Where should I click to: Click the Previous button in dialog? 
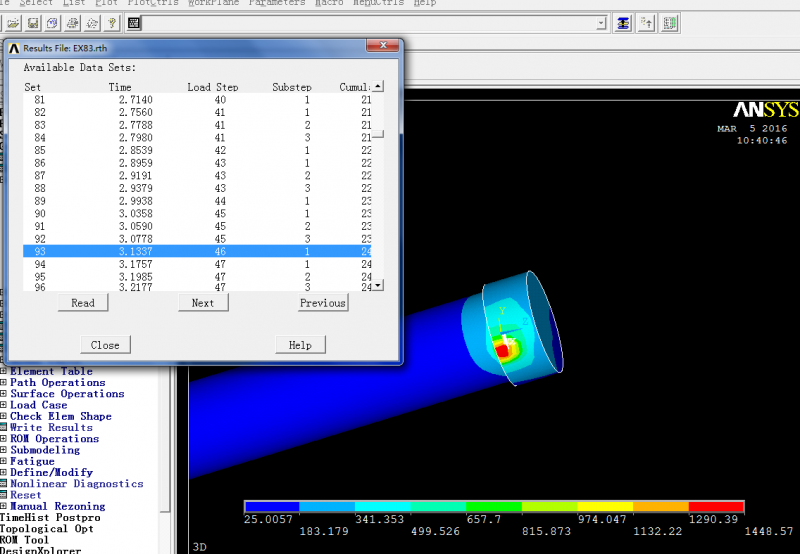[x=322, y=303]
